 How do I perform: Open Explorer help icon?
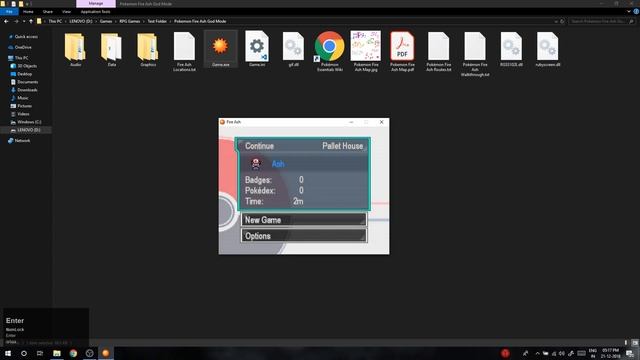(636, 11)
